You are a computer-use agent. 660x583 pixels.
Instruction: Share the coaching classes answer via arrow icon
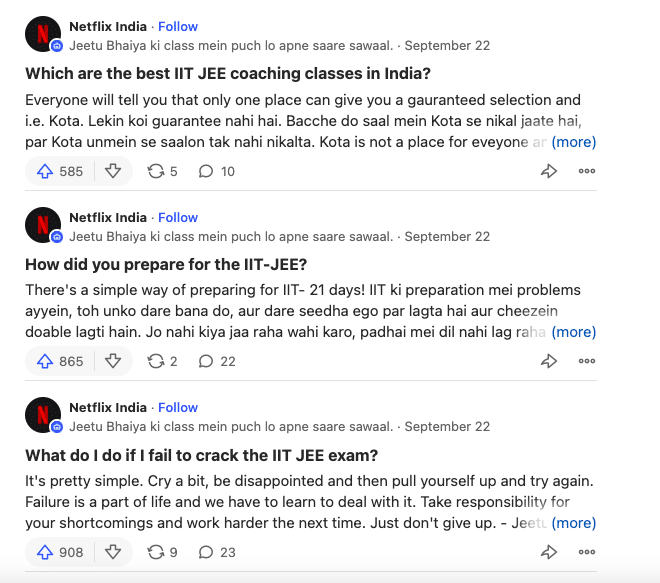pyautogui.click(x=549, y=171)
